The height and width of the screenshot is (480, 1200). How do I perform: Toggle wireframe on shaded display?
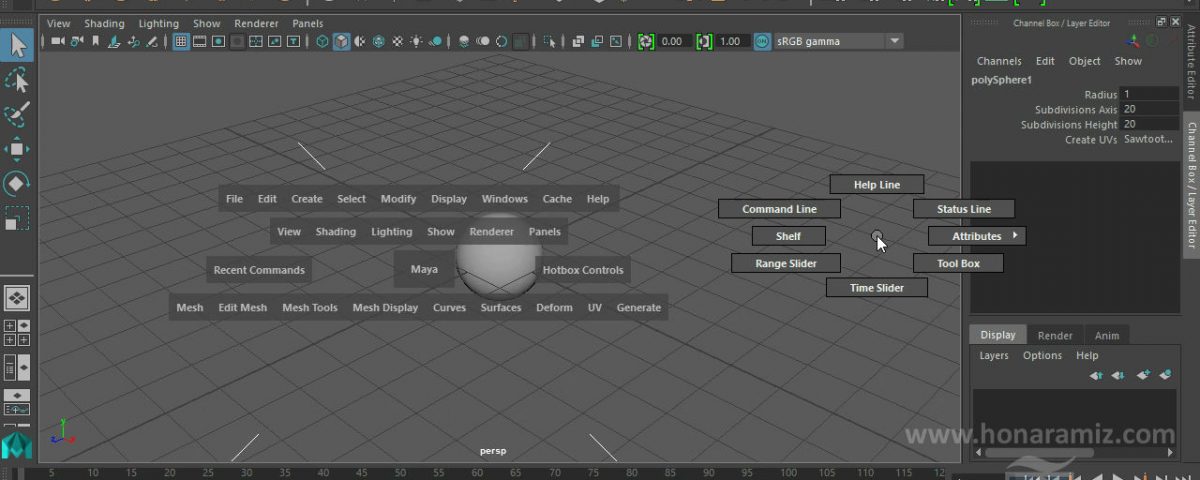coord(379,41)
